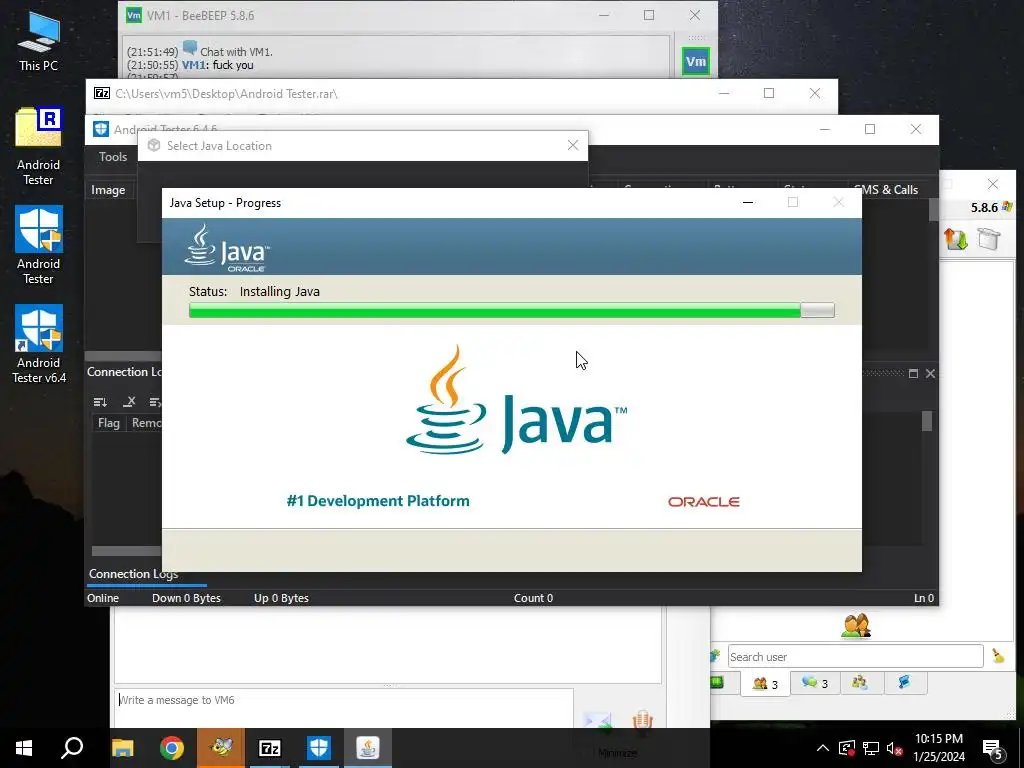
Task: Open the This PC desktop icon
Action: coord(38,40)
